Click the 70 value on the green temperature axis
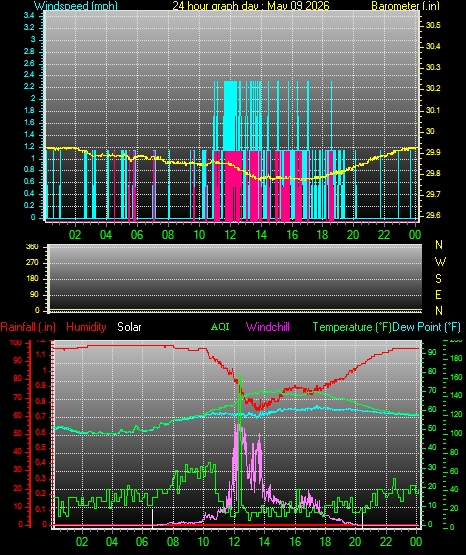Image resolution: width=466 pixels, height=555 pixels. tap(432, 390)
